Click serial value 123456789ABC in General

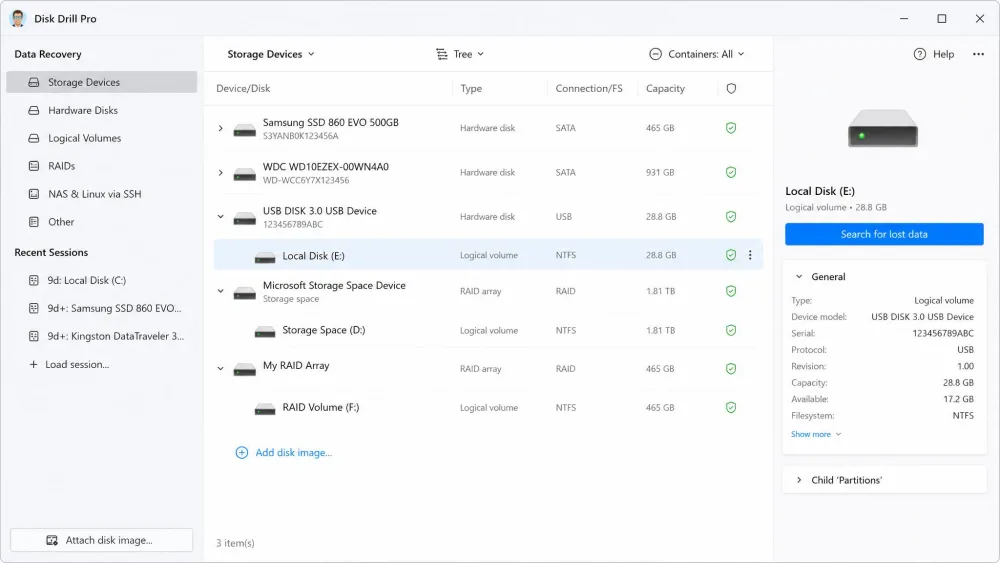click(943, 333)
